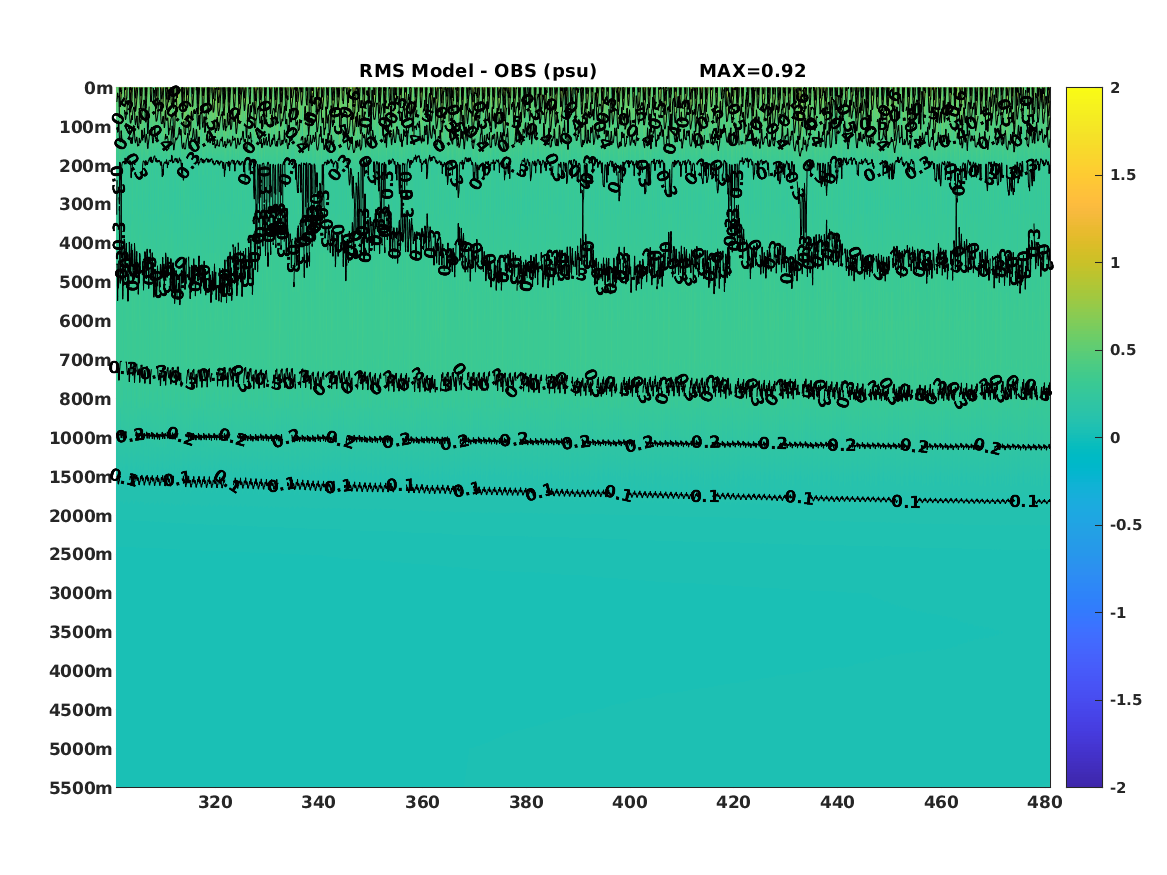Click the '200m' depth axis label
Image resolution: width=1167 pixels, height=875 pixels.
click(x=86, y=166)
